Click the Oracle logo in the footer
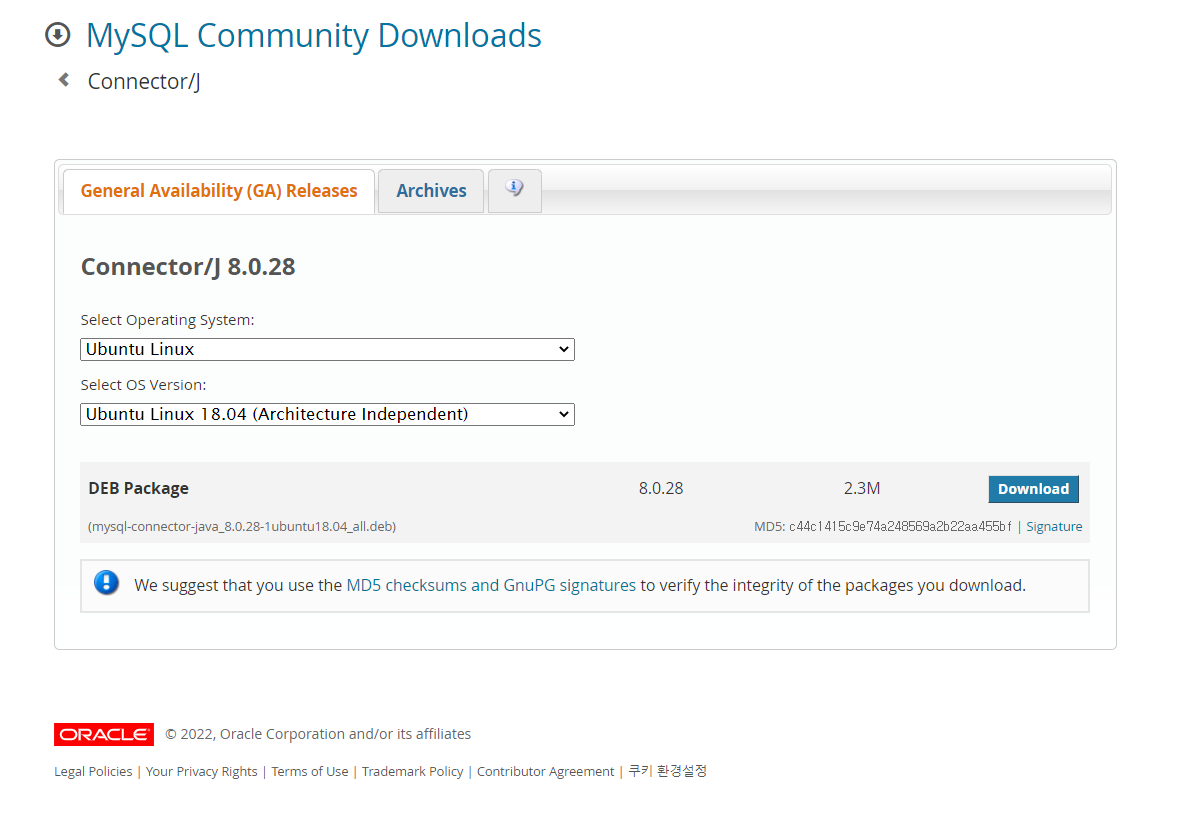Screen dimensions: 1199x817 coord(104,734)
